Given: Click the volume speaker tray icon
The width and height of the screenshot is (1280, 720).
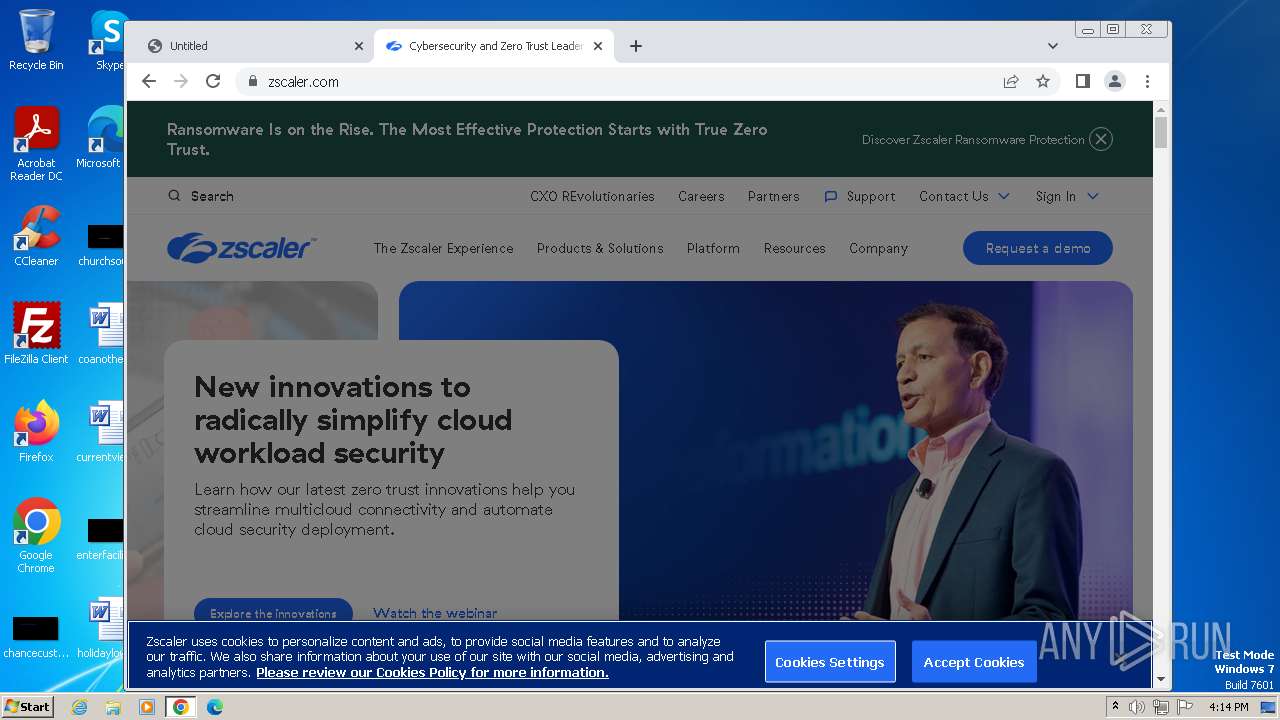Looking at the screenshot, I should pyautogui.click(x=1137, y=707).
